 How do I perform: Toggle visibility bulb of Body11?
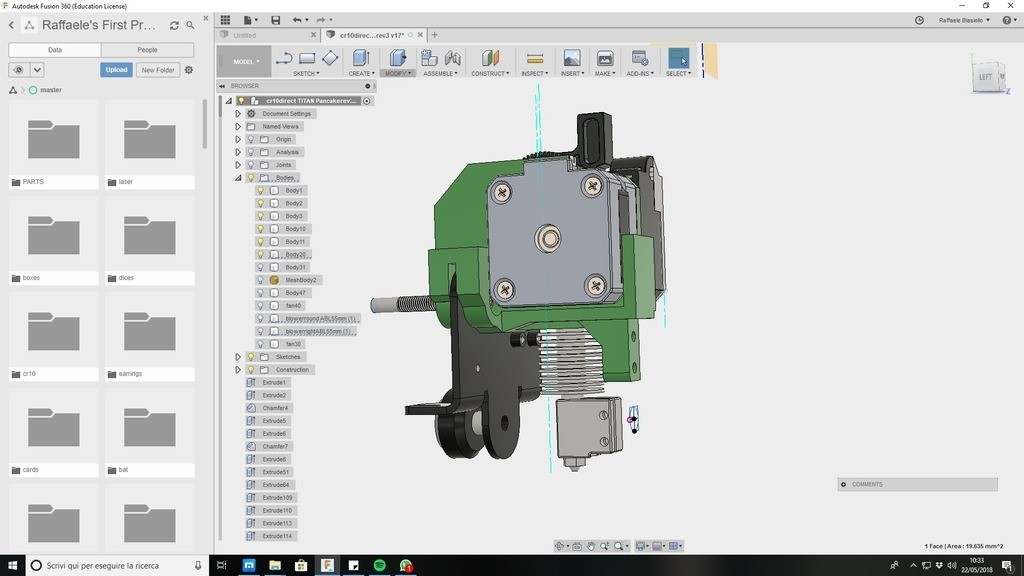pos(261,242)
